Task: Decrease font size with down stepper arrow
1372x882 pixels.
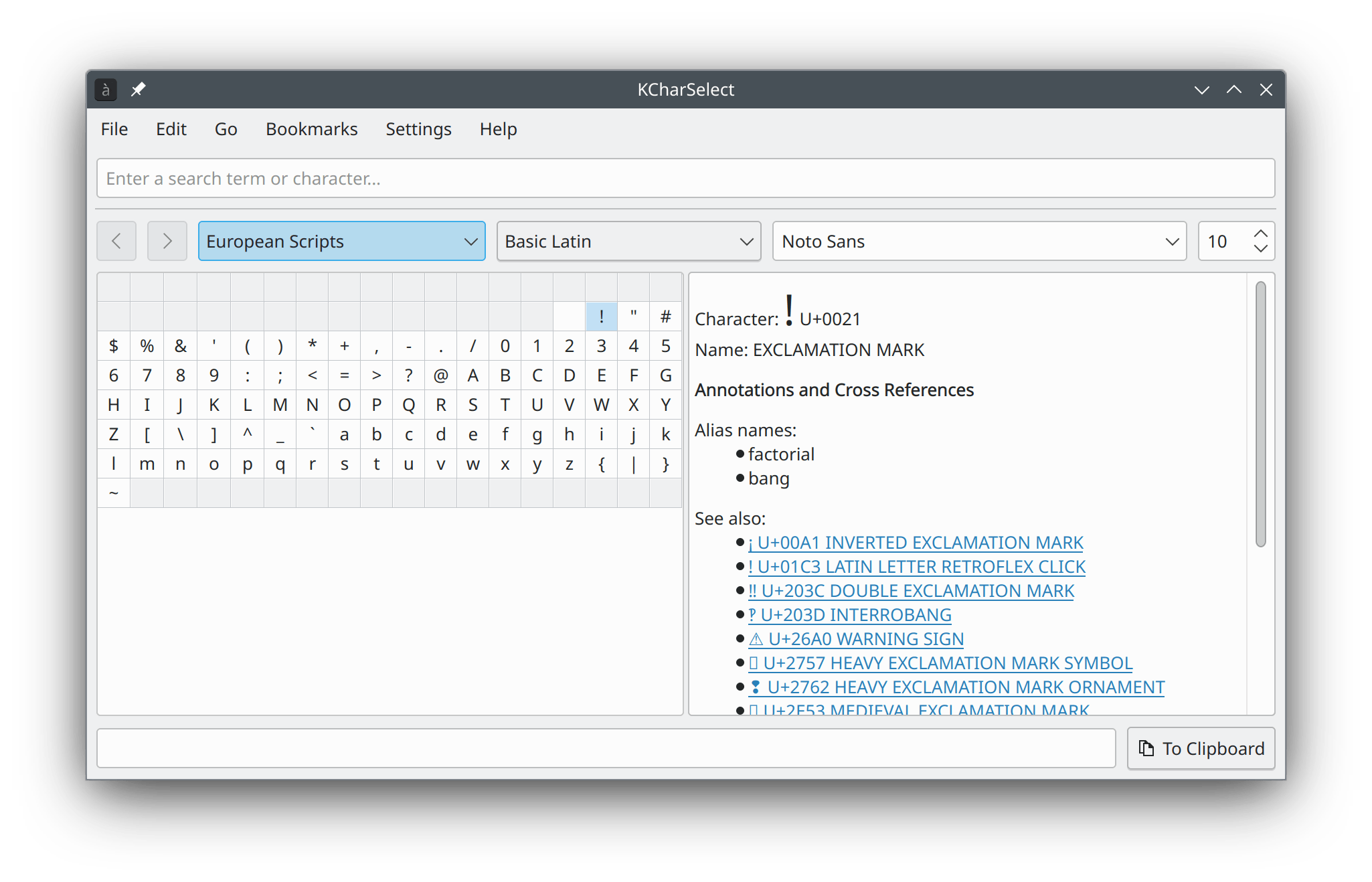Action: coord(1260,249)
